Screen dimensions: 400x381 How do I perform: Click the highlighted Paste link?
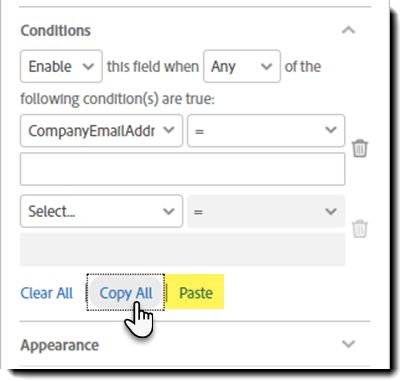pos(196,293)
